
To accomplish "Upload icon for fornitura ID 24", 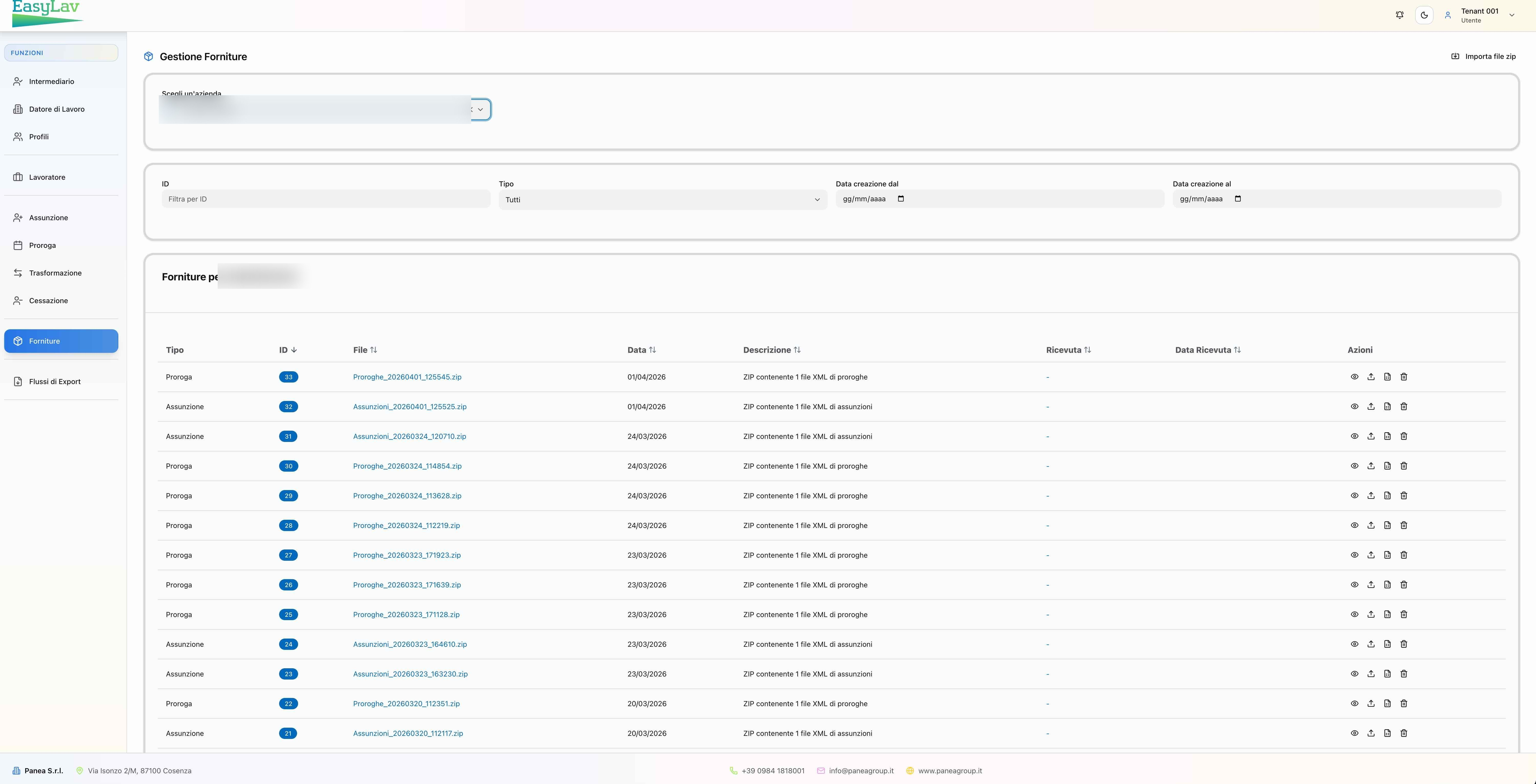I will (x=1371, y=644).
